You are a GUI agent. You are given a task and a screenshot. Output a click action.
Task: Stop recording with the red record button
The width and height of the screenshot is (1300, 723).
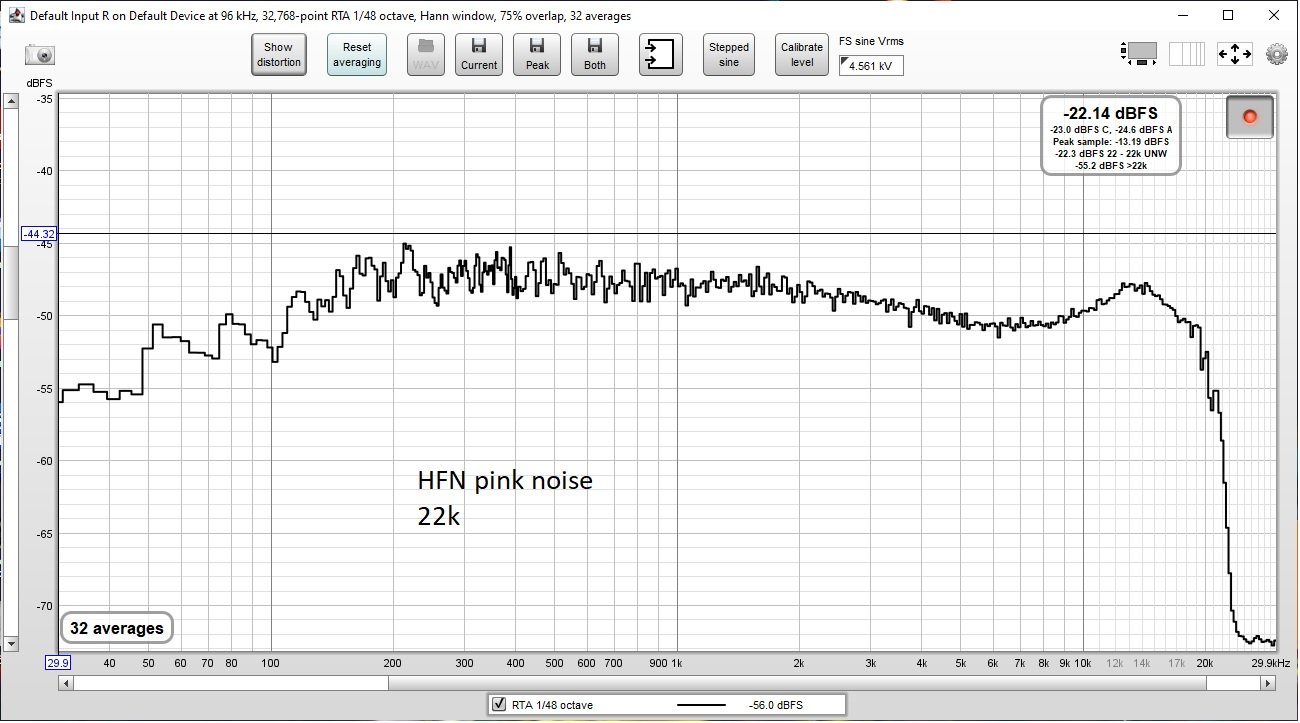pyautogui.click(x=1250, y=117)
